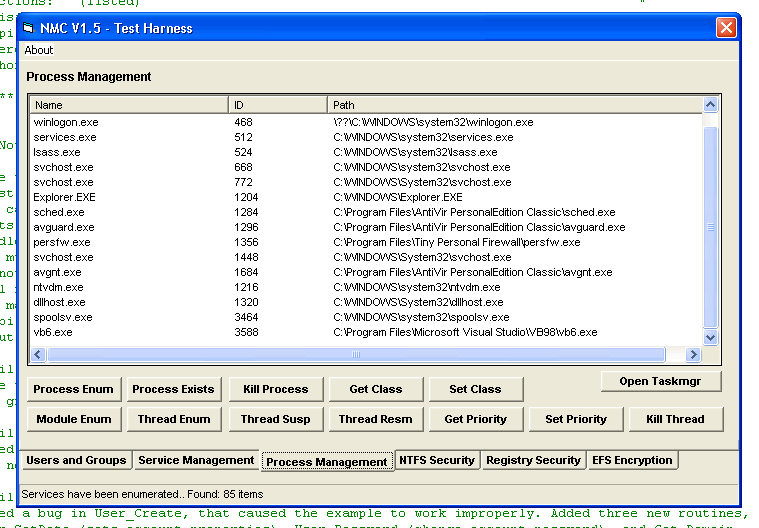759x528 pixels.
Task: Switch to Users and Groups tab
Action: [77, 460]
